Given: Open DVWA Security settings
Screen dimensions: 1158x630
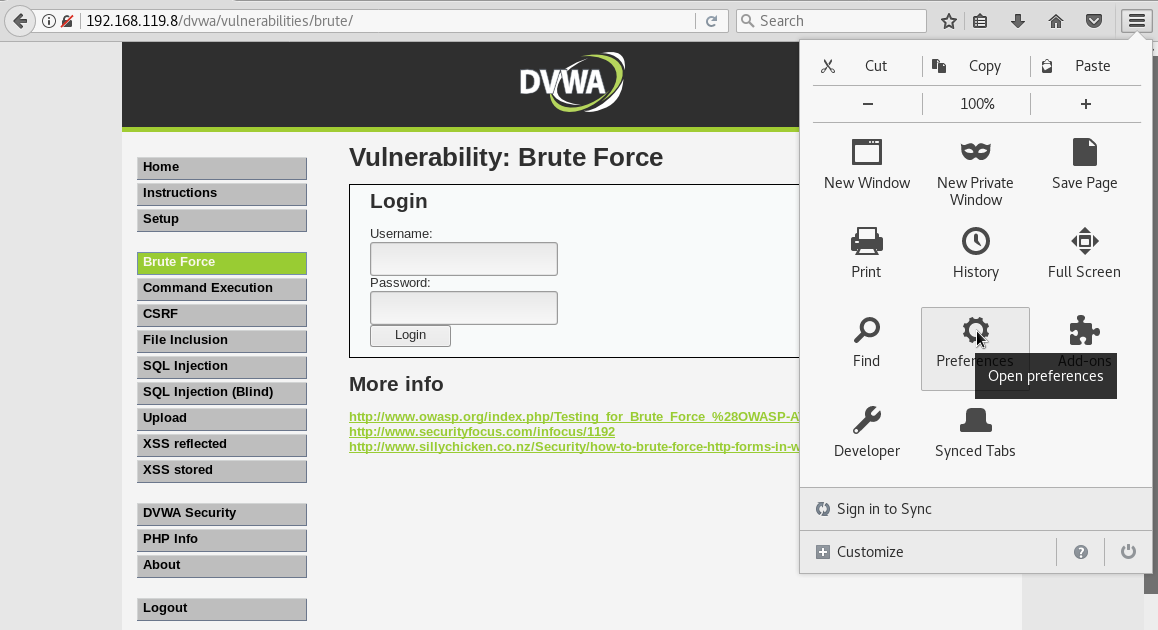Looking at the screenshot, I should (x=222, y=513).
